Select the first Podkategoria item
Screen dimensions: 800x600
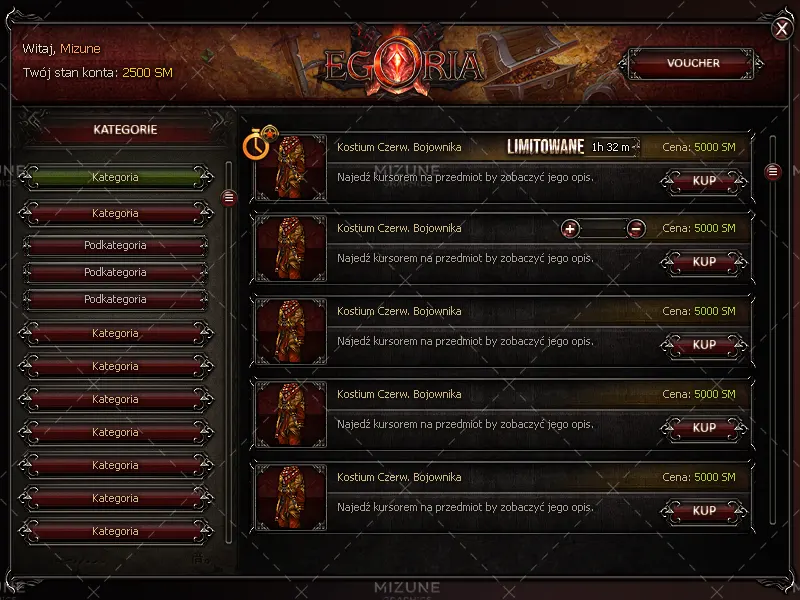coord(116,245)
